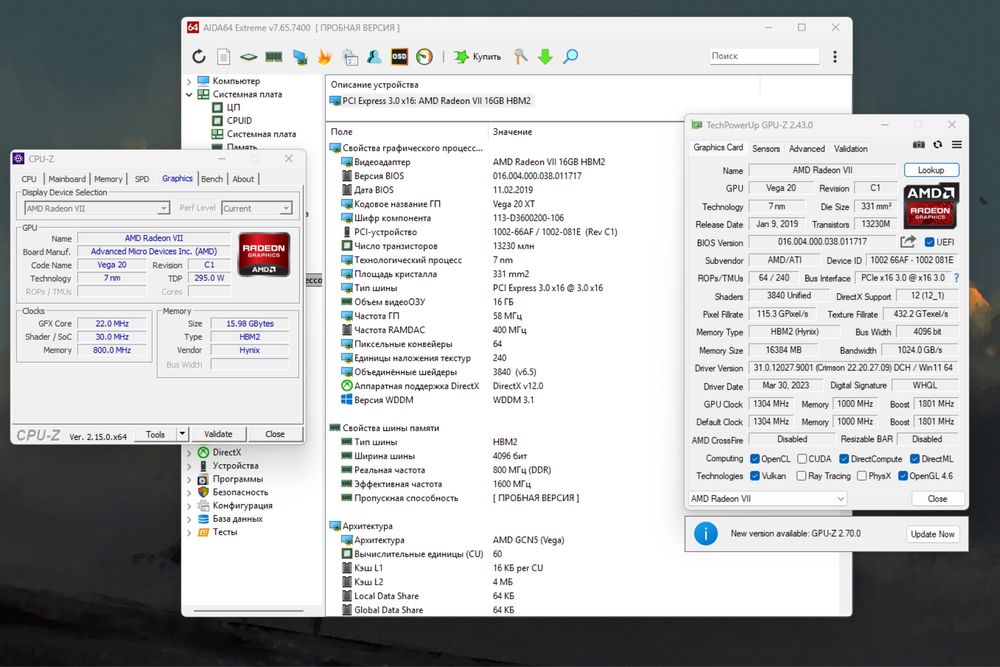
Task: Expand Программы node in AIDA64 tree
Action: 189,480
